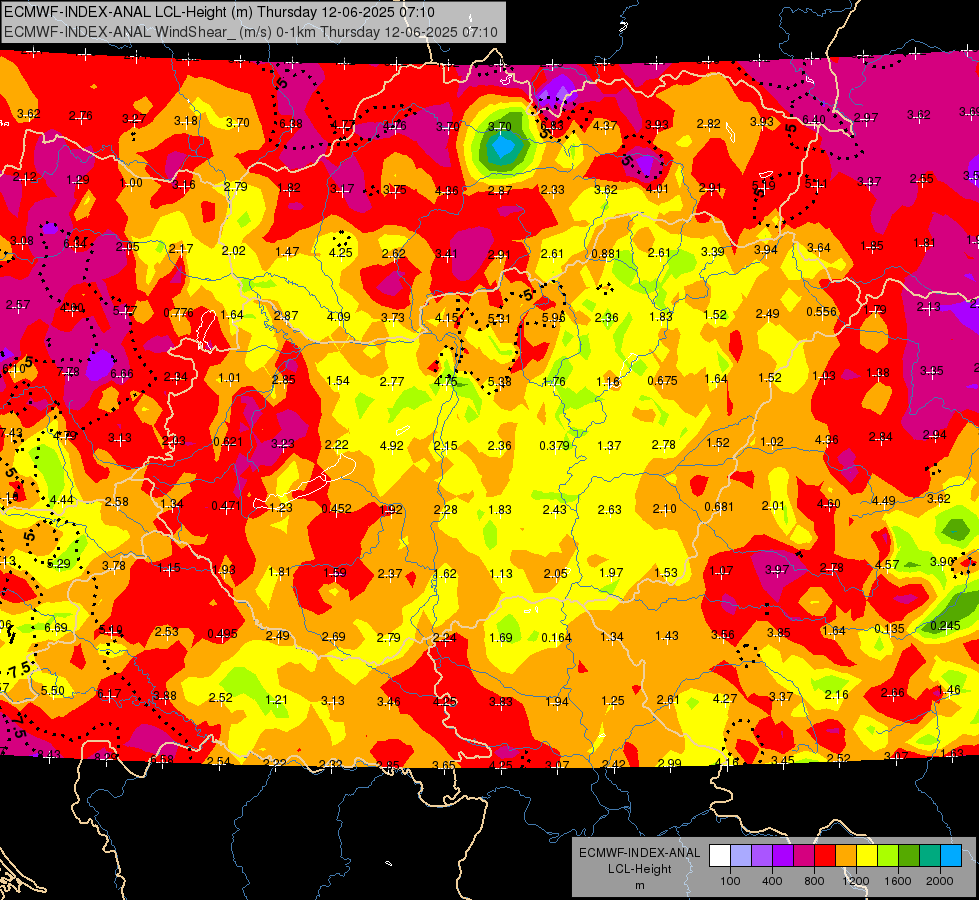Click the map value '0.135'
The width and height of the screenshot is (979, 900).
889,628
